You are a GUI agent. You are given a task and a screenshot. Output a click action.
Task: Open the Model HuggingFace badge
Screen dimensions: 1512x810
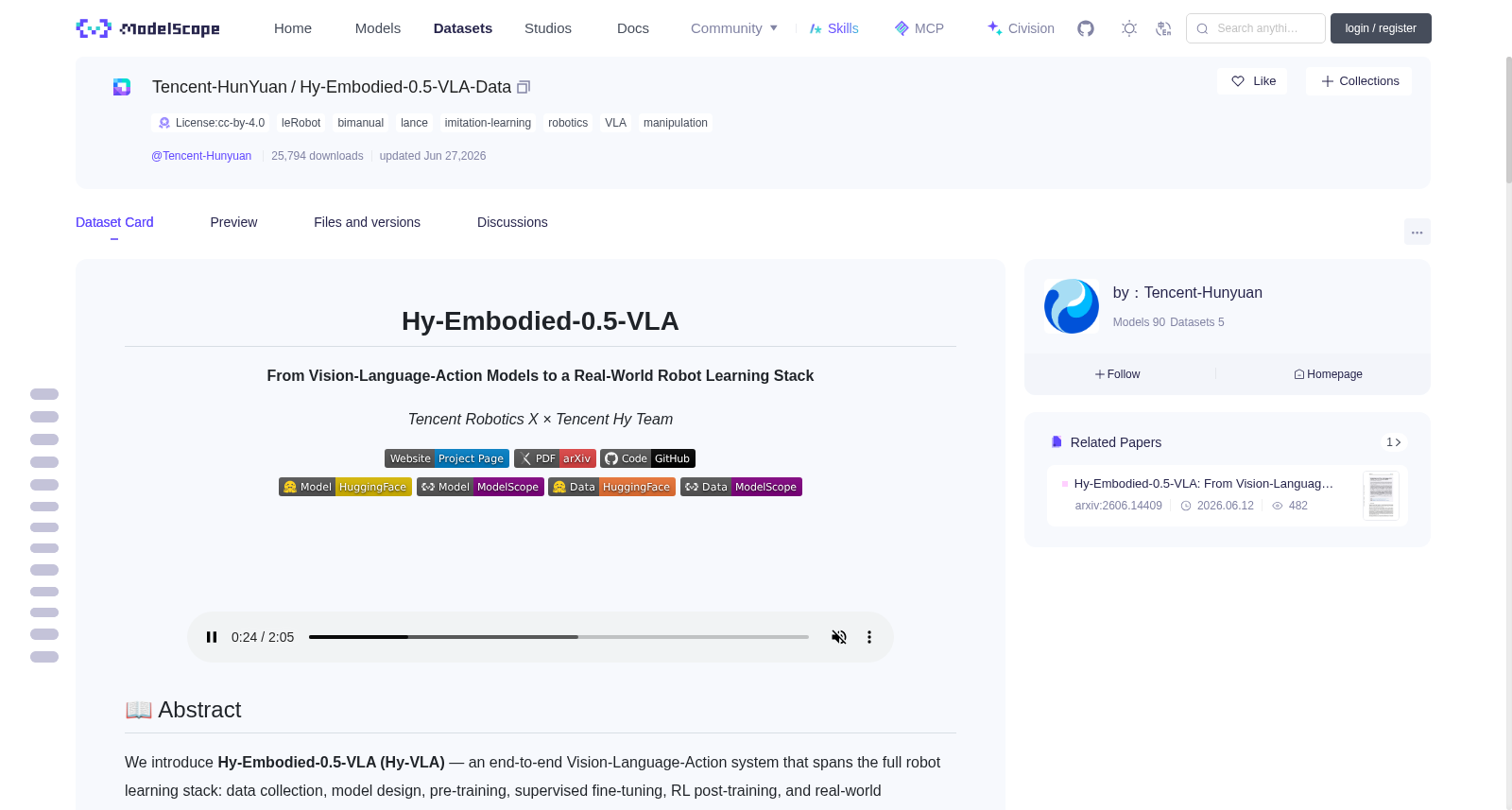click(345, 487)
